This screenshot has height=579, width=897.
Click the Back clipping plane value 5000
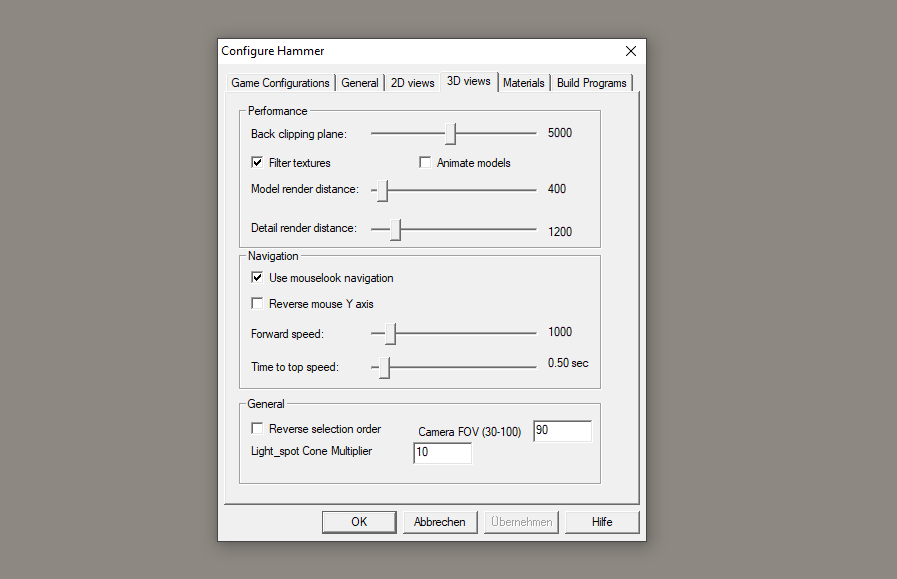[560, 133]
